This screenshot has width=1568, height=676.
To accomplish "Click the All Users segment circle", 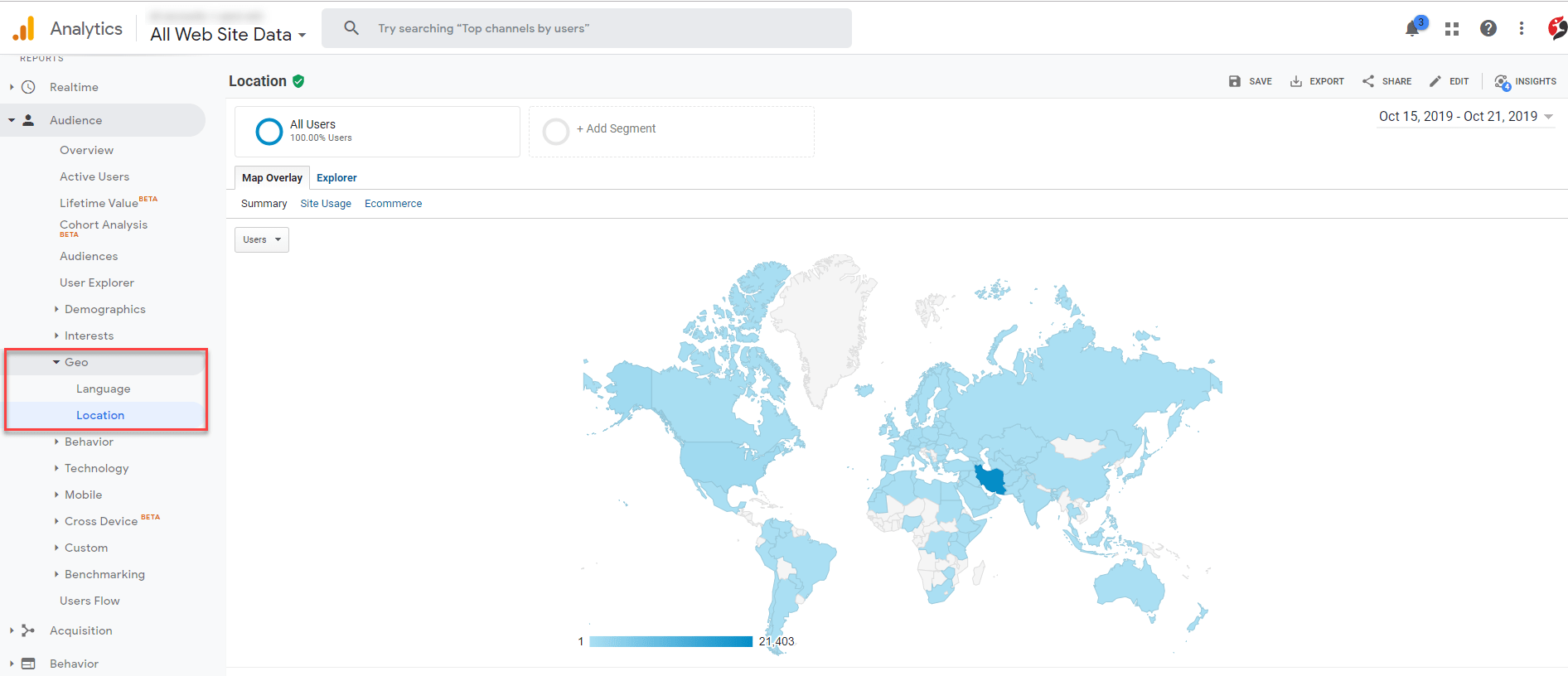I will click(269, 132).
